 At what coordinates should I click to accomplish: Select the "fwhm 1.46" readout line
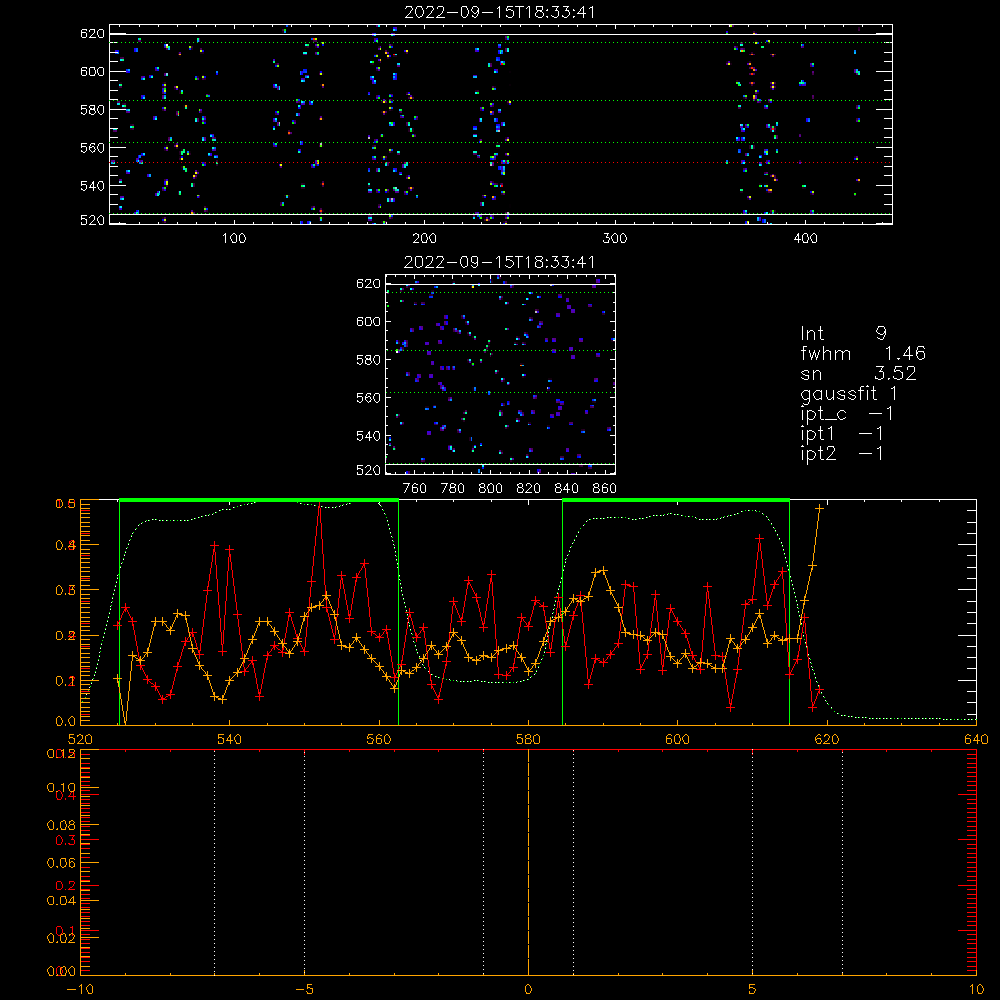pos(863,353)
